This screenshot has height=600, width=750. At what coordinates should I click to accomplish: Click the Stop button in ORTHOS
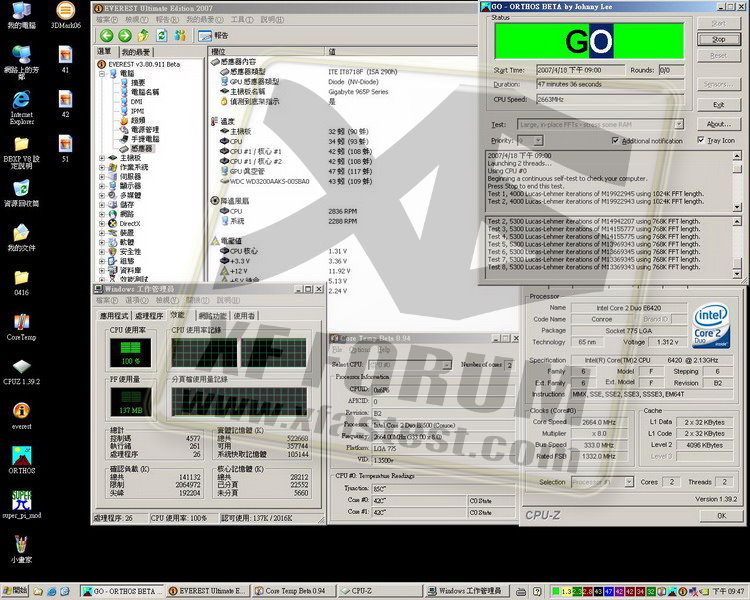(x=718, y=39)
